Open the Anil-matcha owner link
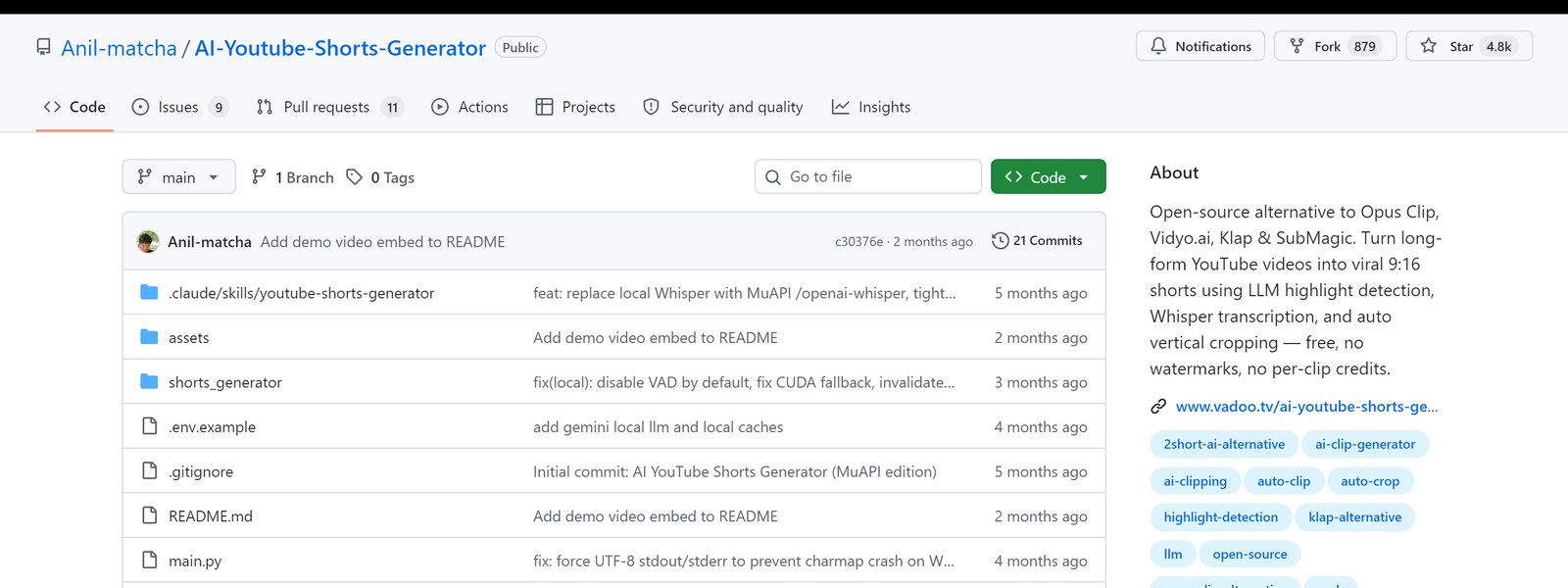The image size is (1568, 588). 119,48
